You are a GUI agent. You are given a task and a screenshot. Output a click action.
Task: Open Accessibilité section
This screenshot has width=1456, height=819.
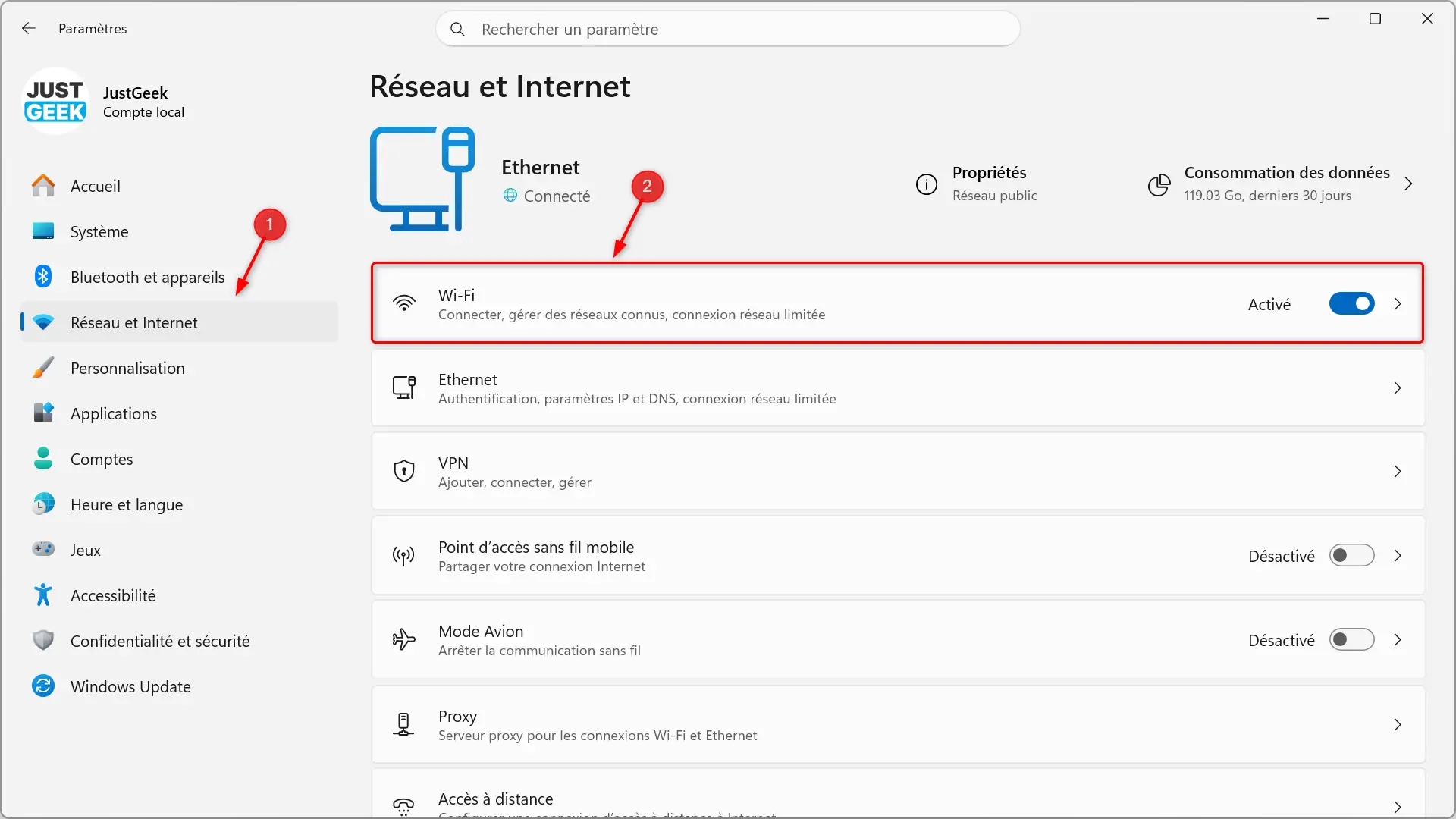(179, 595)
